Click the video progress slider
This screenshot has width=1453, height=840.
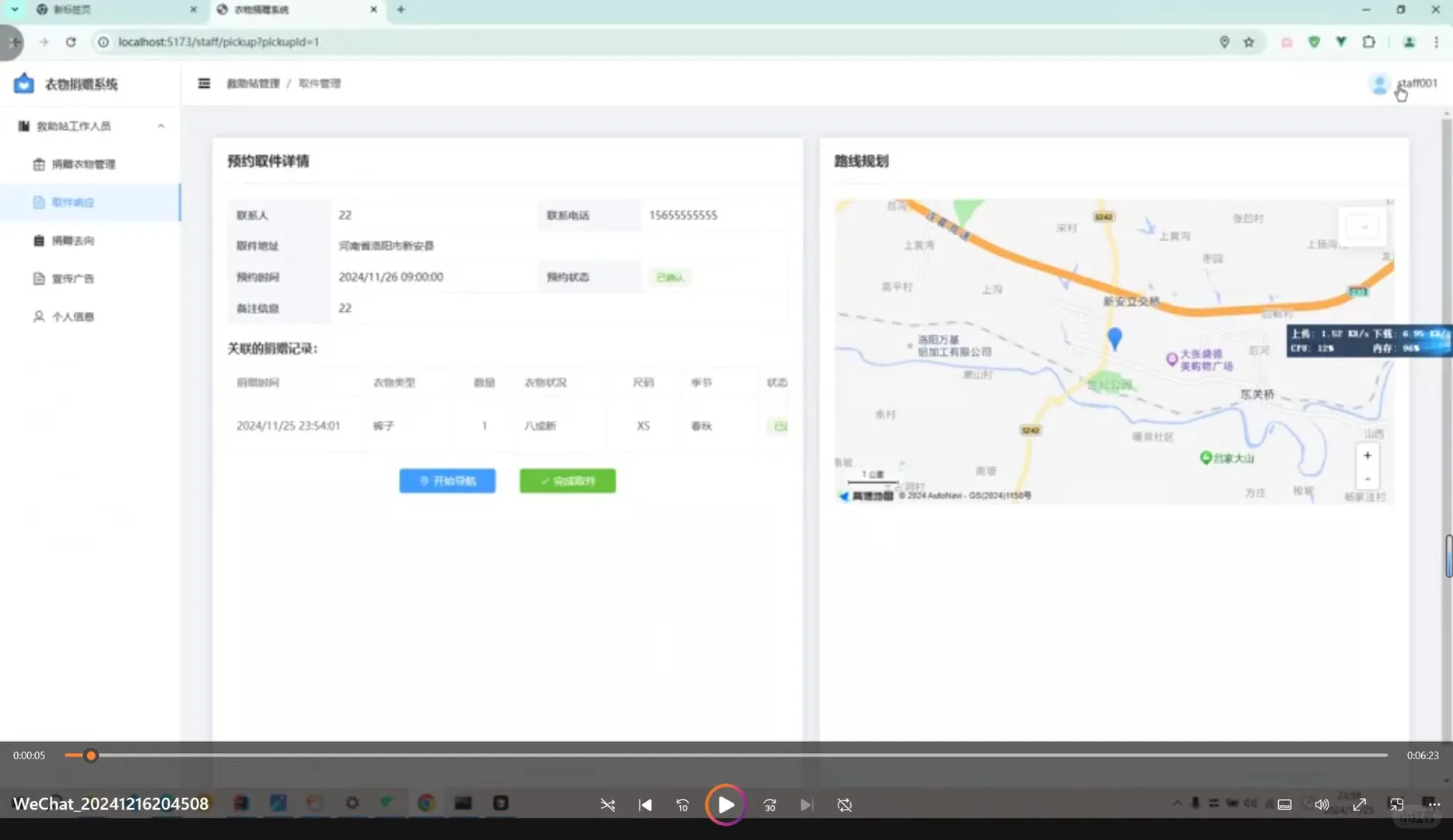[92, 754]
